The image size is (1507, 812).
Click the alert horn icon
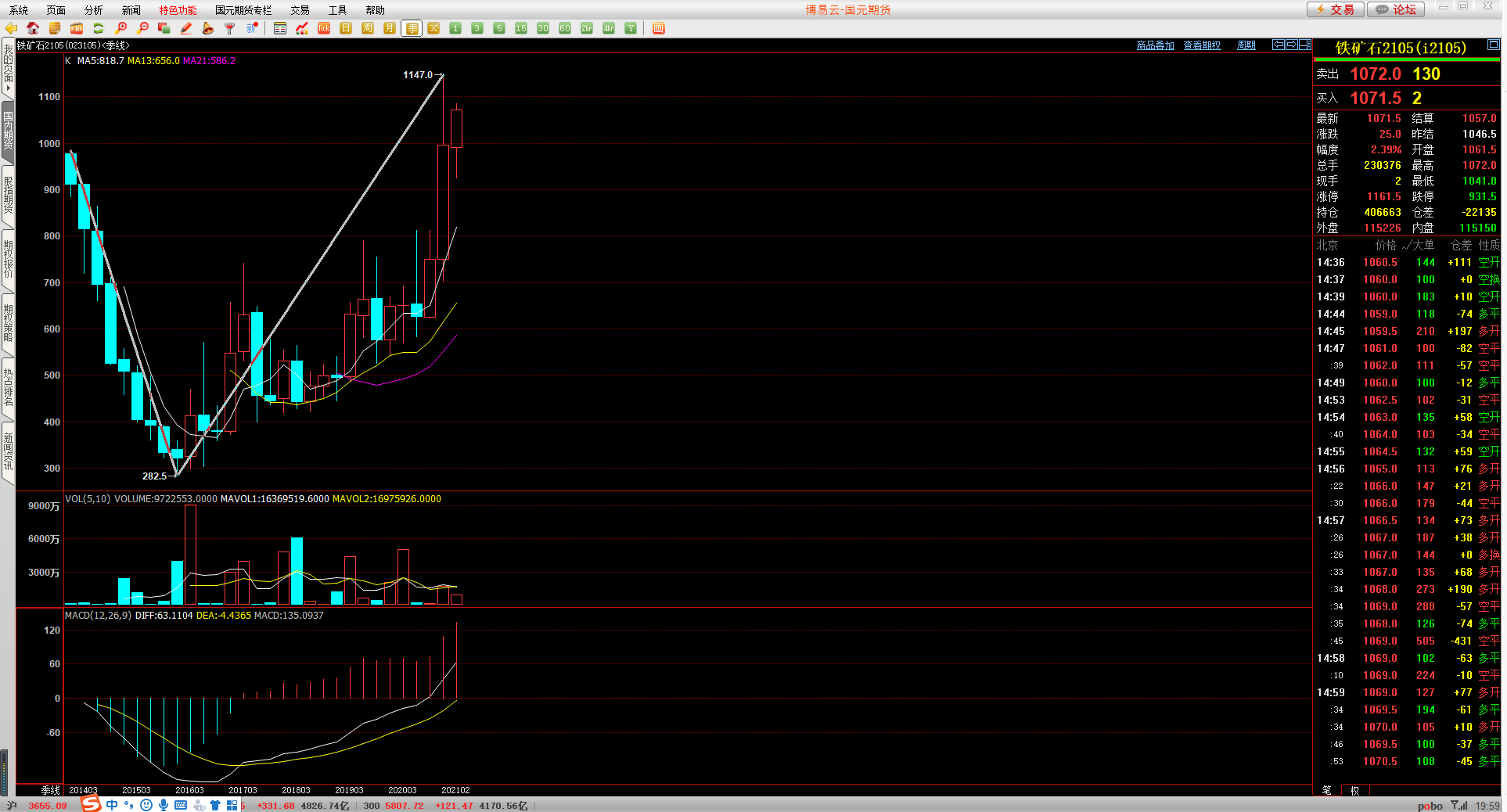click(208, 28)
